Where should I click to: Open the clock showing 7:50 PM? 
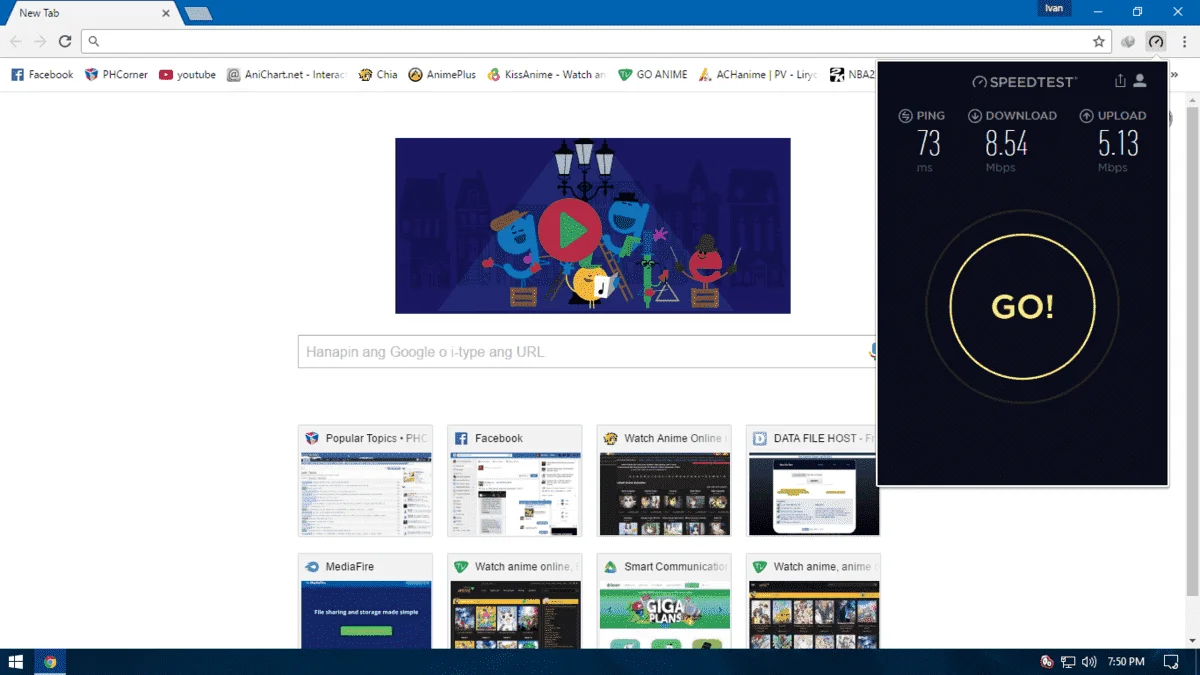pyautogui.click(x=1126, y=662)
